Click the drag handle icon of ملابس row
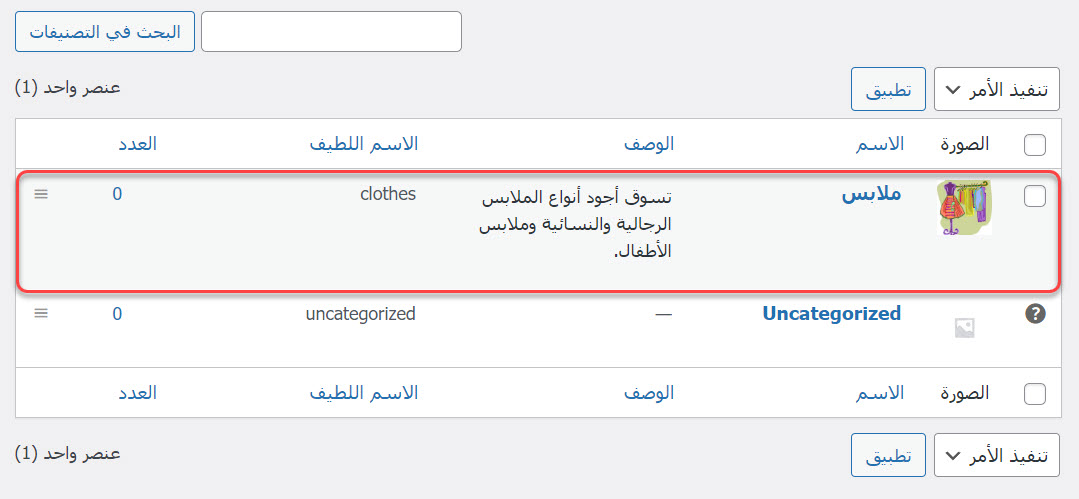Viewport: 1079px width, 499px height. pos(41,194)
